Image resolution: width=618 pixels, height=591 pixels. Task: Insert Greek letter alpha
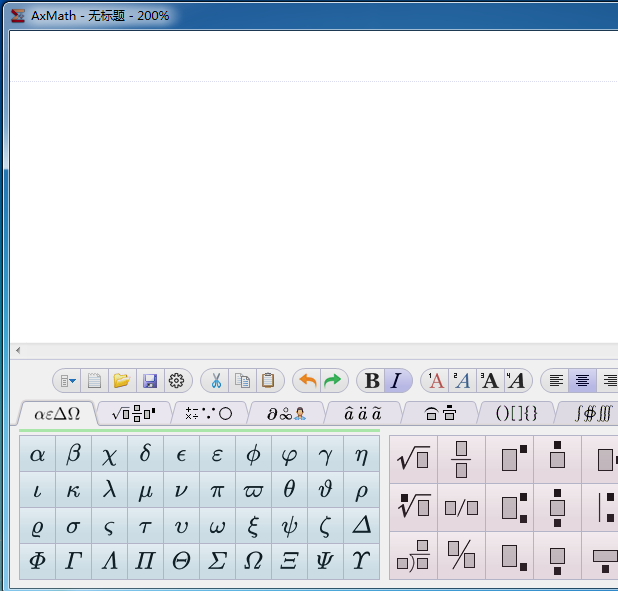37,454
